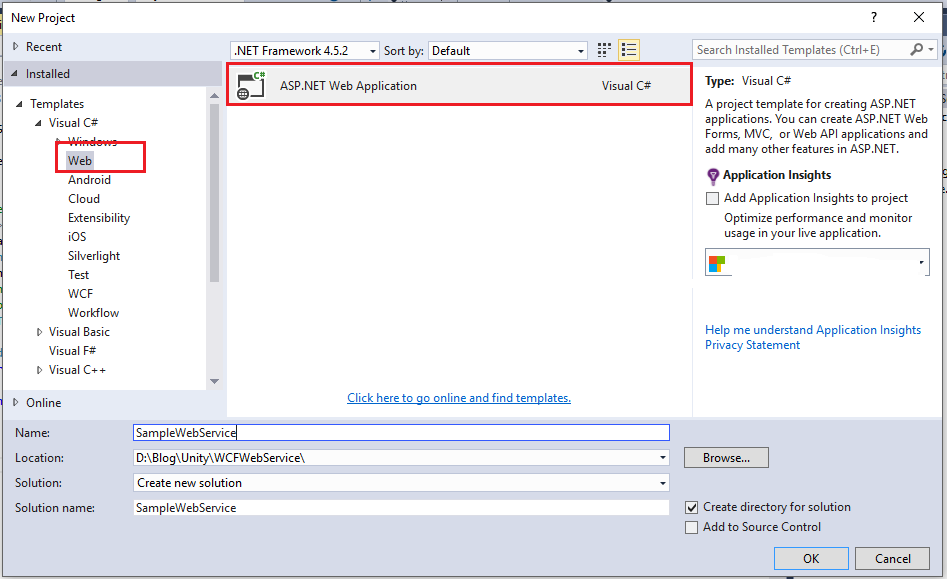The height and width of the screenshot is (579, 947).
Task: Switch to small icons grid view
Action: tap(604, 50)
